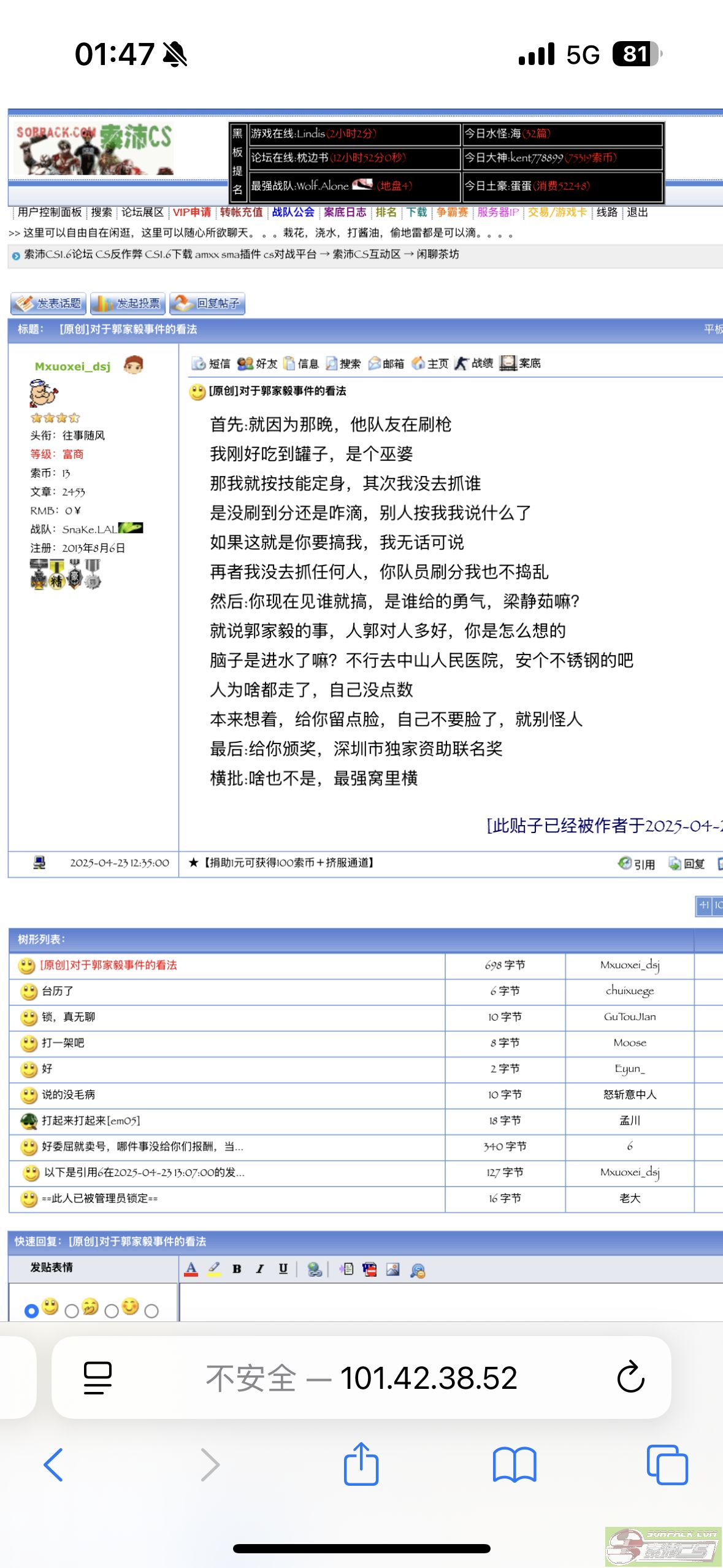Reload the page with refresh icon

tap(630, 1377)
